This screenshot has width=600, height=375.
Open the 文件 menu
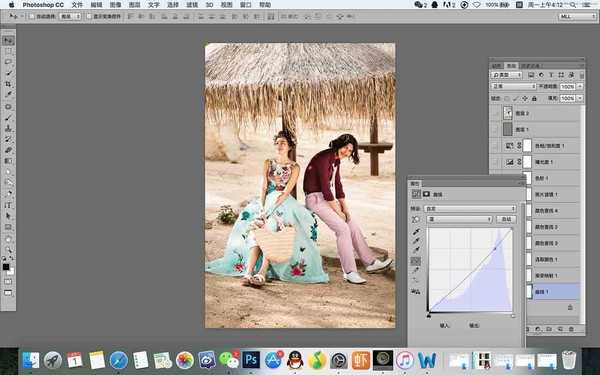tap(77, 5)
